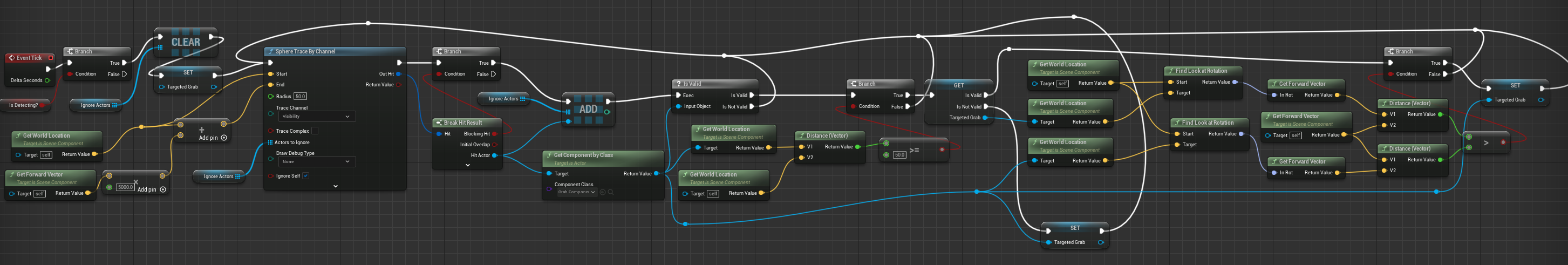Screen dimensions: 1568x265
Task: Click Sphere Trace Out Hit pin
Action: [399, 74]
